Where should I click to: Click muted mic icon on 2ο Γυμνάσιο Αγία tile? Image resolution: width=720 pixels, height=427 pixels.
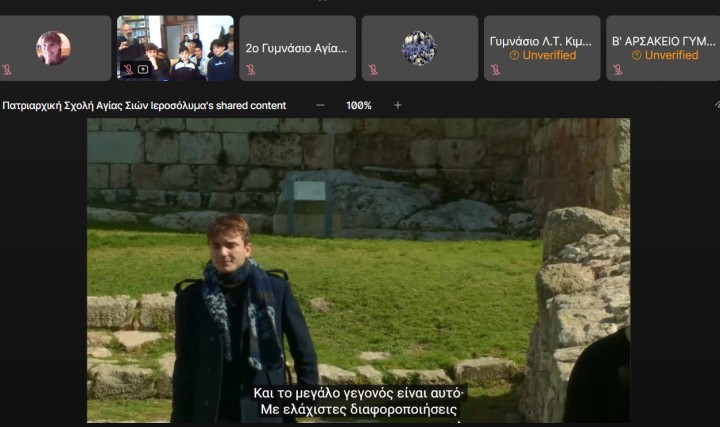click(250, 70)
